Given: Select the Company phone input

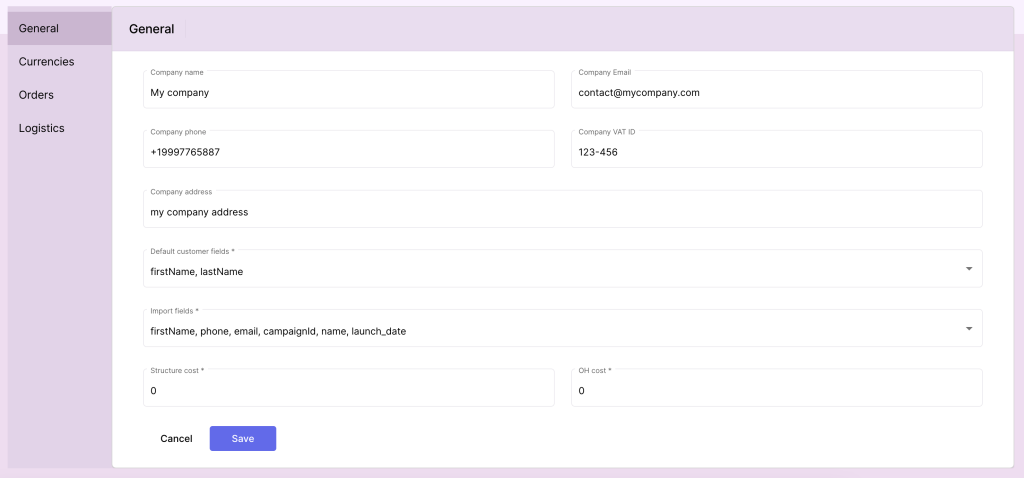Looking at the screenshot, I should point(348,152).
